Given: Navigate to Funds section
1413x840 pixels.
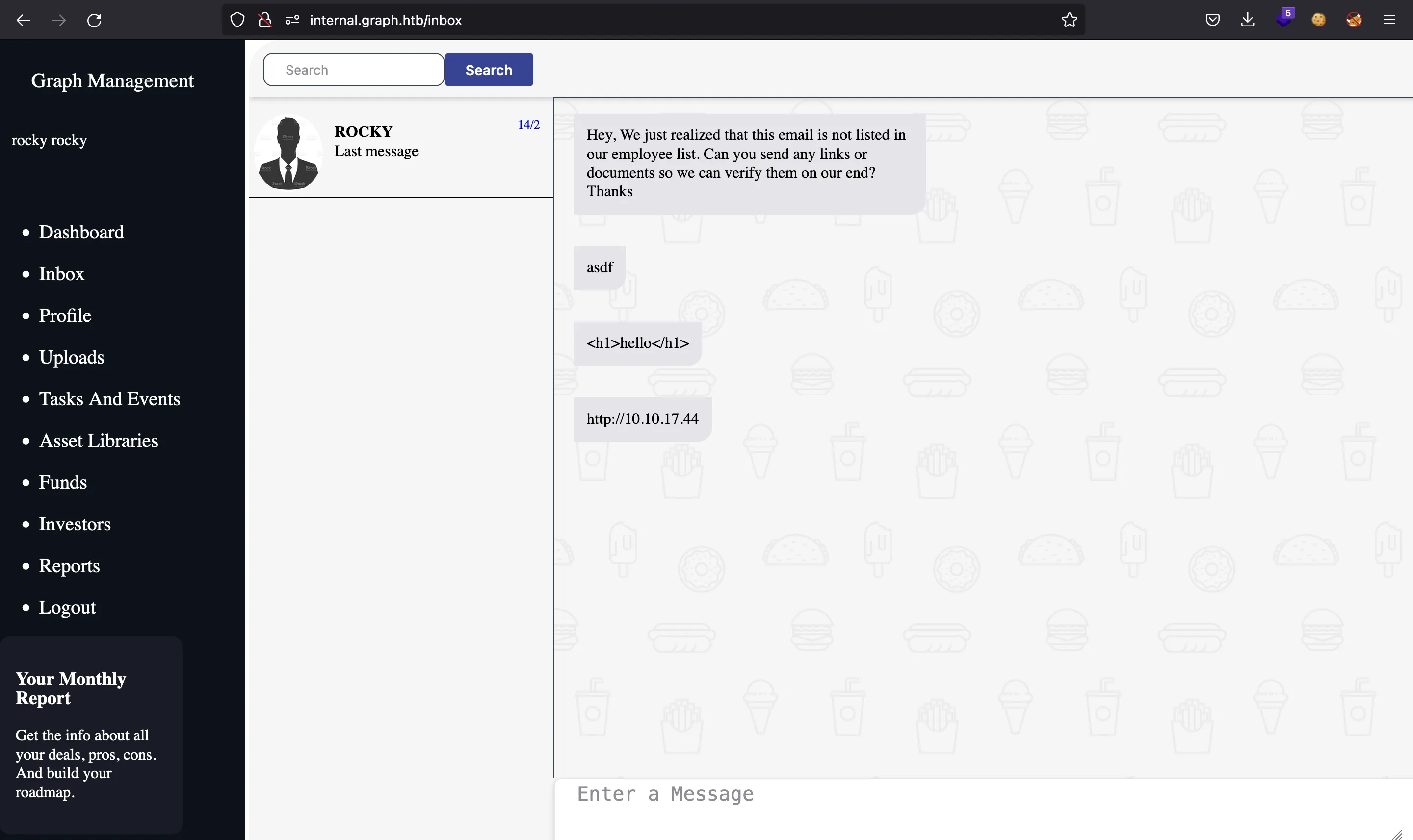Looking at the screenshot, I should (62, 483).
